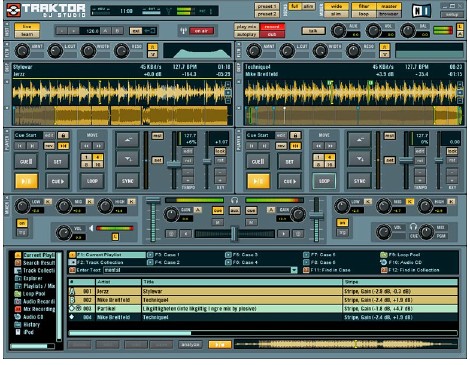Select Track Collection in browser tree
The height and width of the screenshot is (365, 470).
click(35, 271)
